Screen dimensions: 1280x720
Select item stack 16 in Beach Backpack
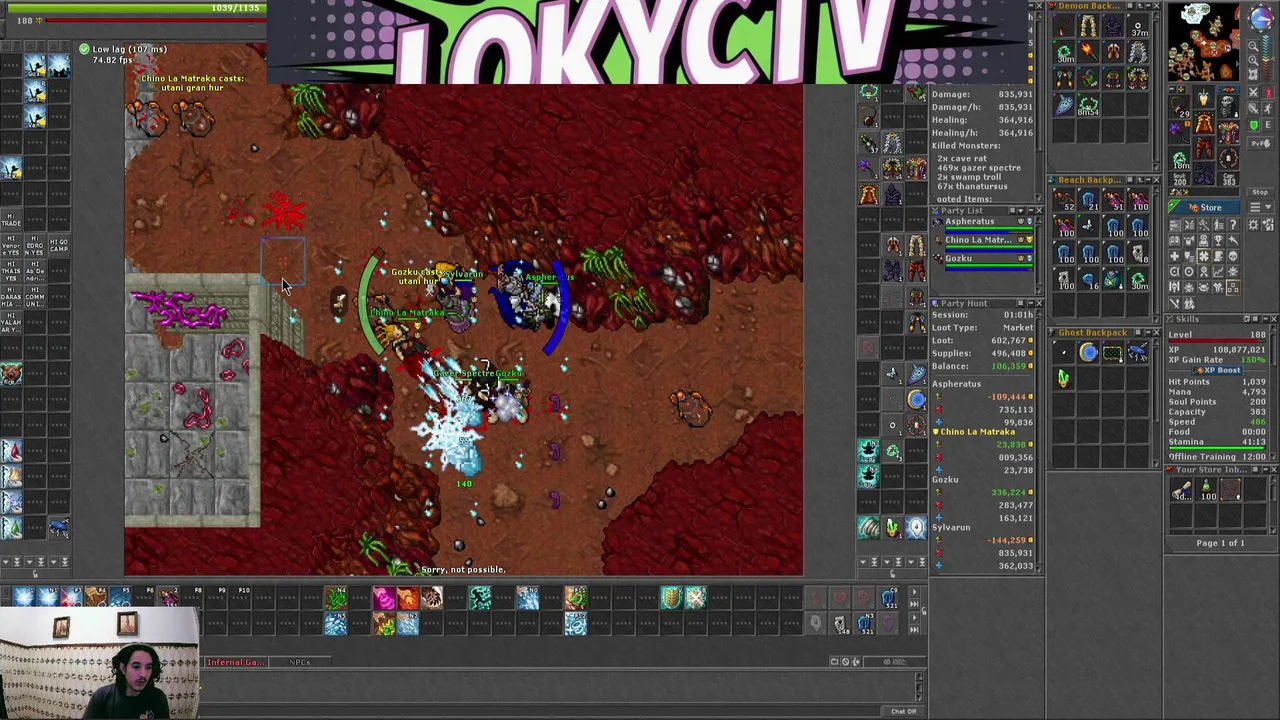[1089, 280]
